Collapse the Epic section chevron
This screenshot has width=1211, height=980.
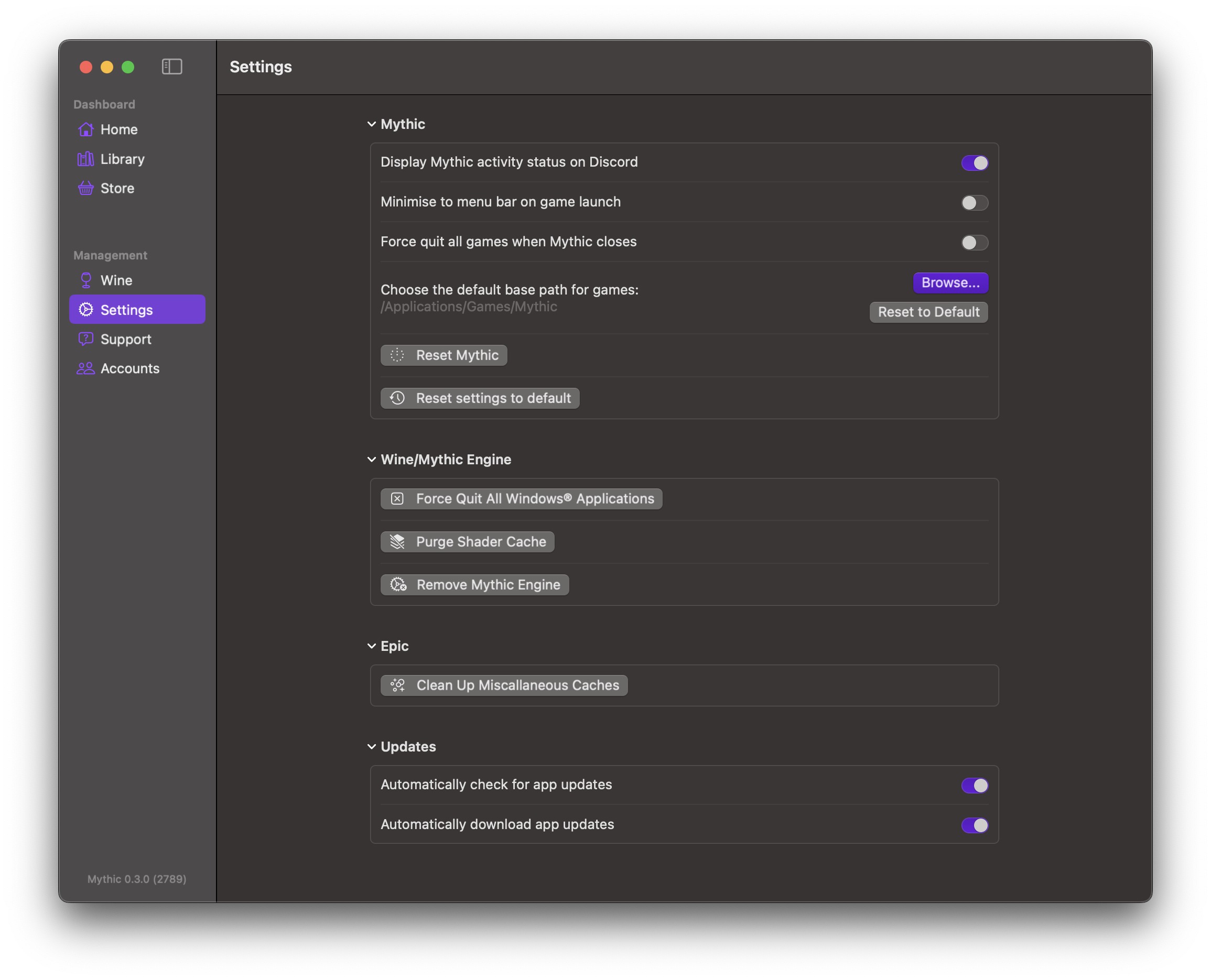372,646
